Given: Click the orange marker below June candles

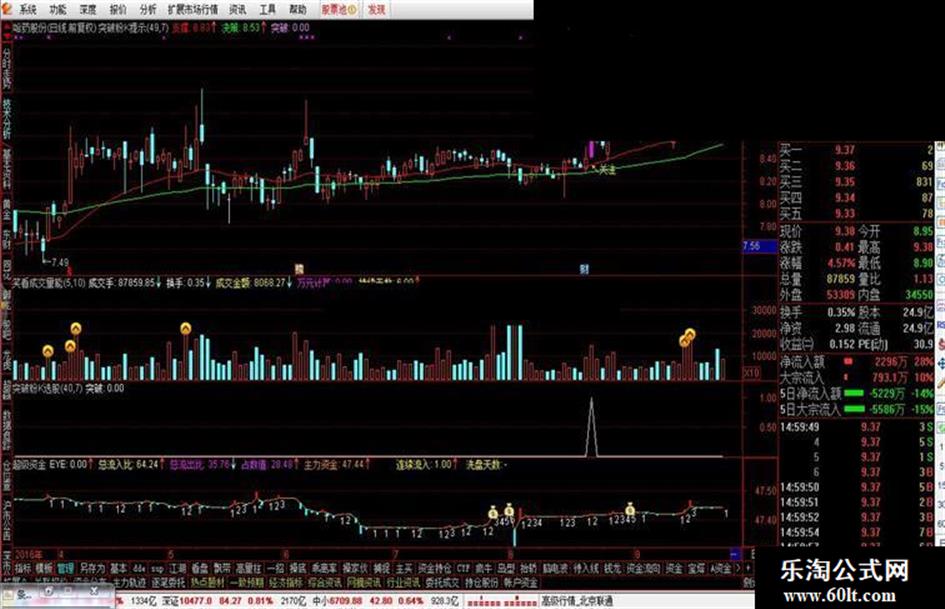Looking at the screenshot, I should (299, 269).
